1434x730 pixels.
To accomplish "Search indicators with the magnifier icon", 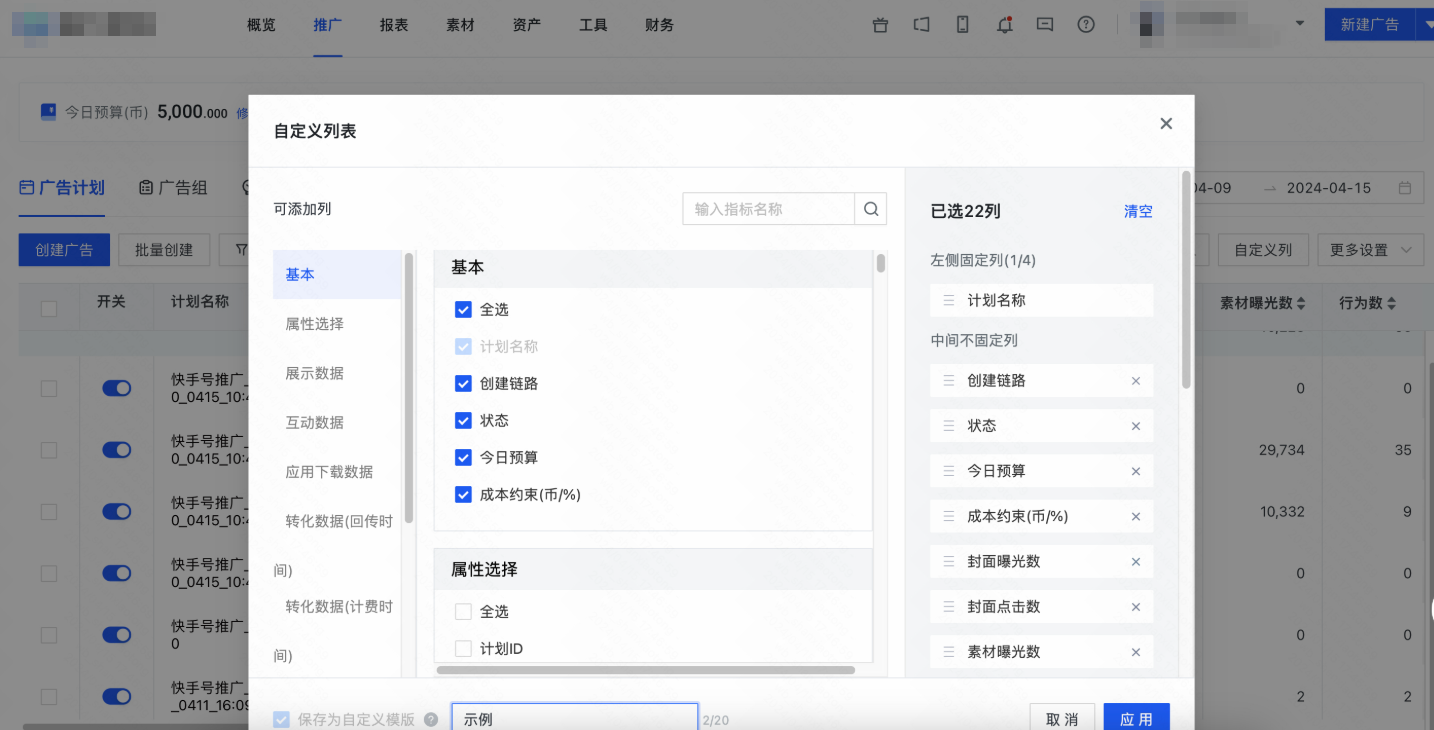I will click(869, 209).
